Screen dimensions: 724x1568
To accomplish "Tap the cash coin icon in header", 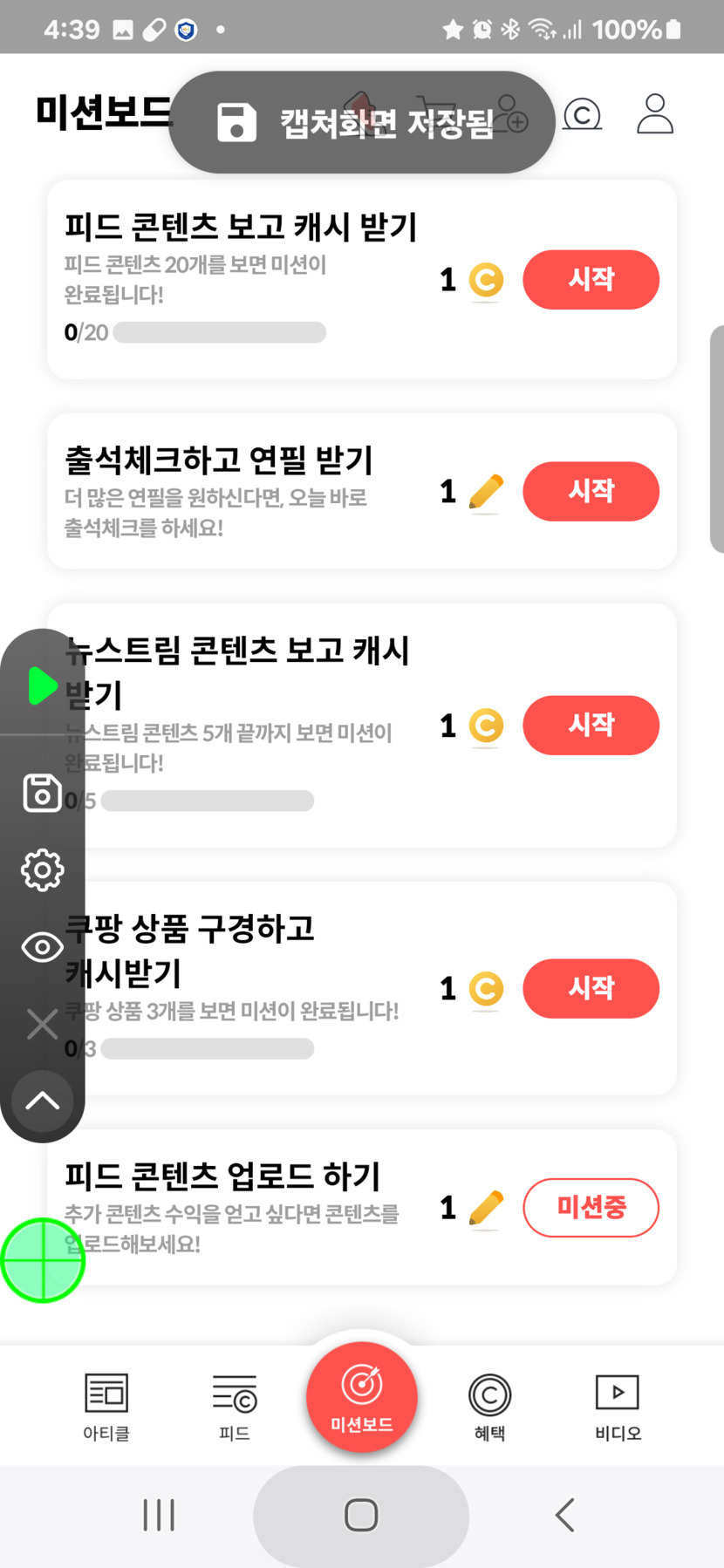I will tap(582, 114).
